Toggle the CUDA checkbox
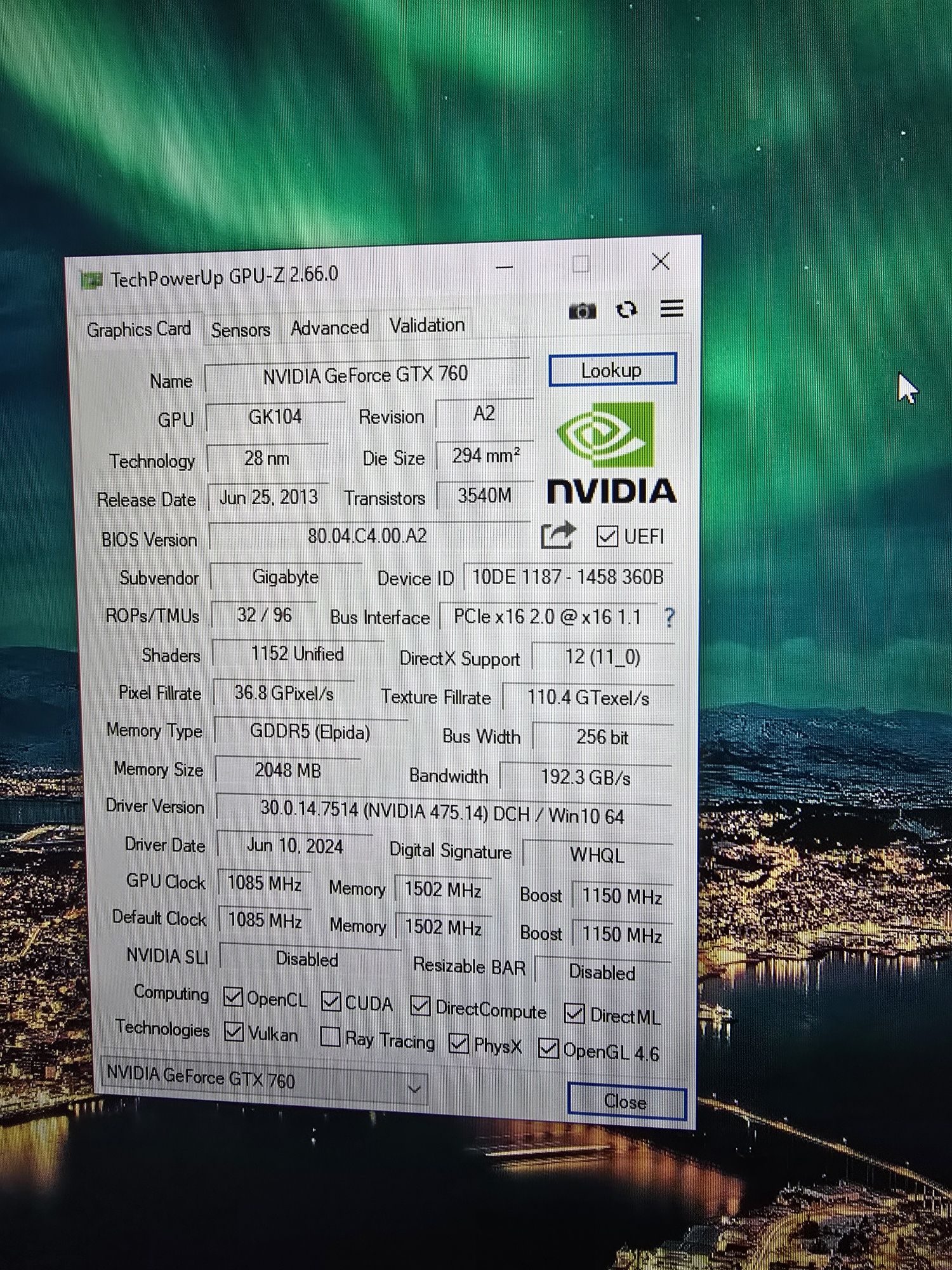 (331, 1001)
